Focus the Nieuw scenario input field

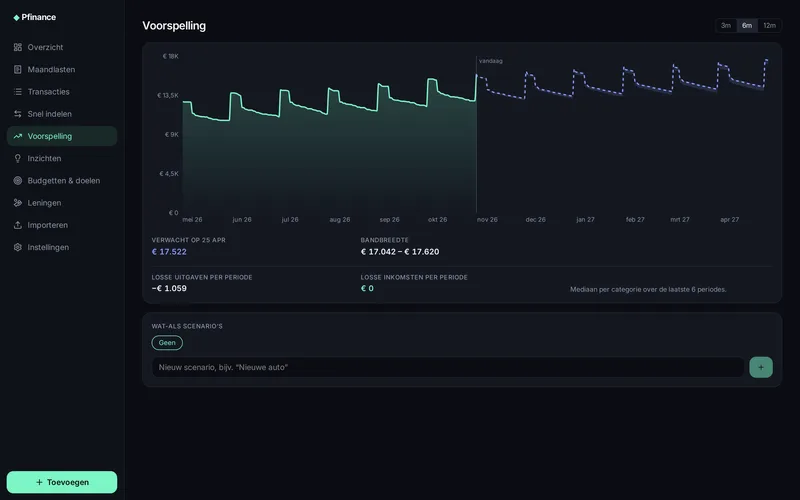pyautogui.click(x=448, y=367)
